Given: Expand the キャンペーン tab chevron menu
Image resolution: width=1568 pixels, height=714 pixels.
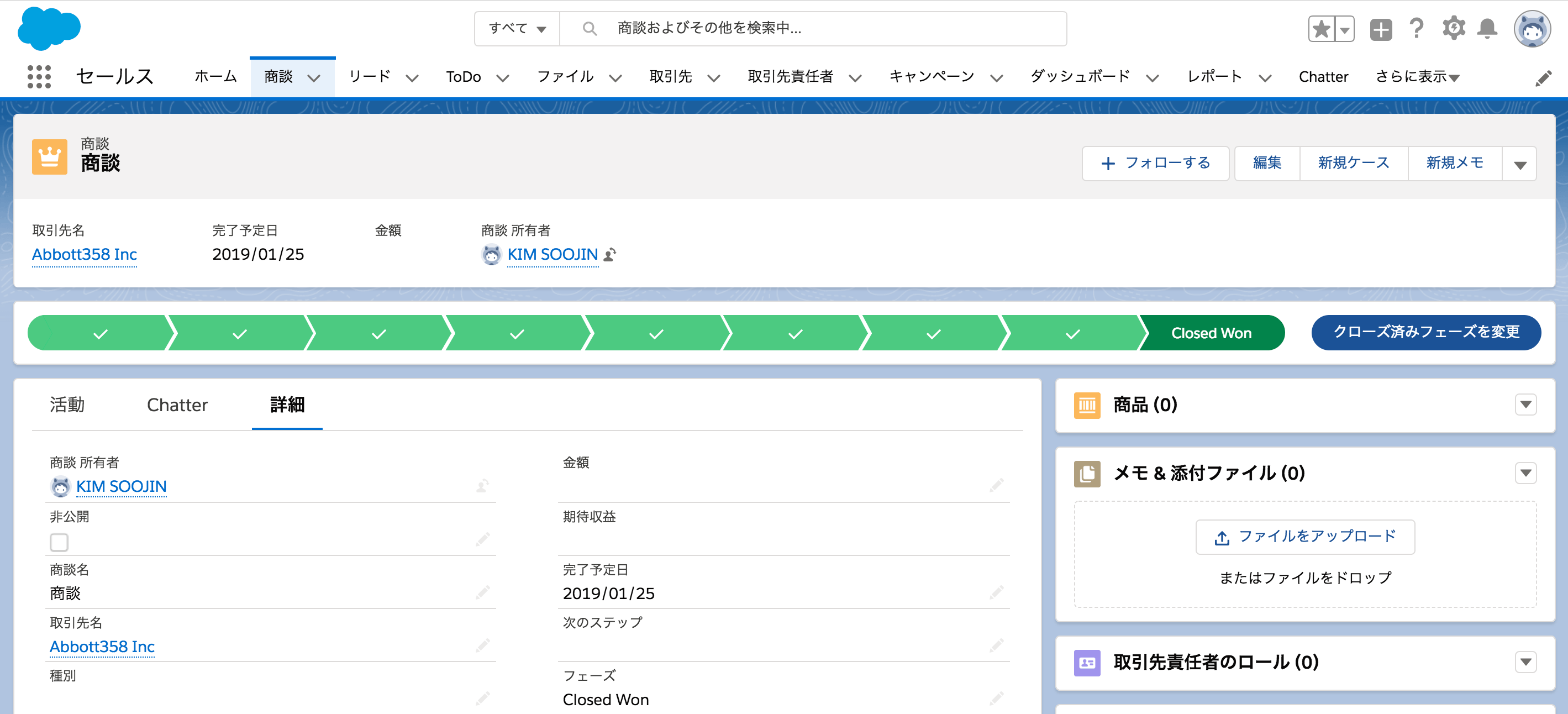Looking at the screenshot, I should (996, 78).
